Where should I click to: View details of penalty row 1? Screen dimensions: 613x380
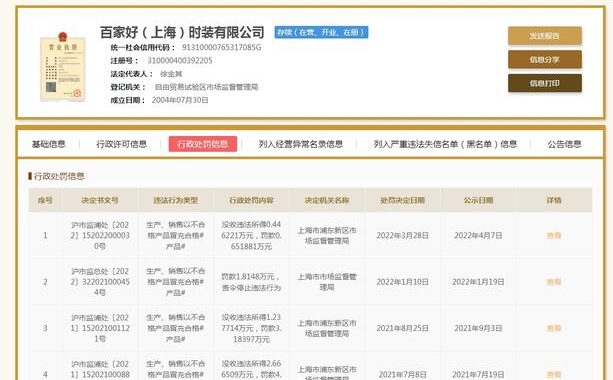(554, 235)
